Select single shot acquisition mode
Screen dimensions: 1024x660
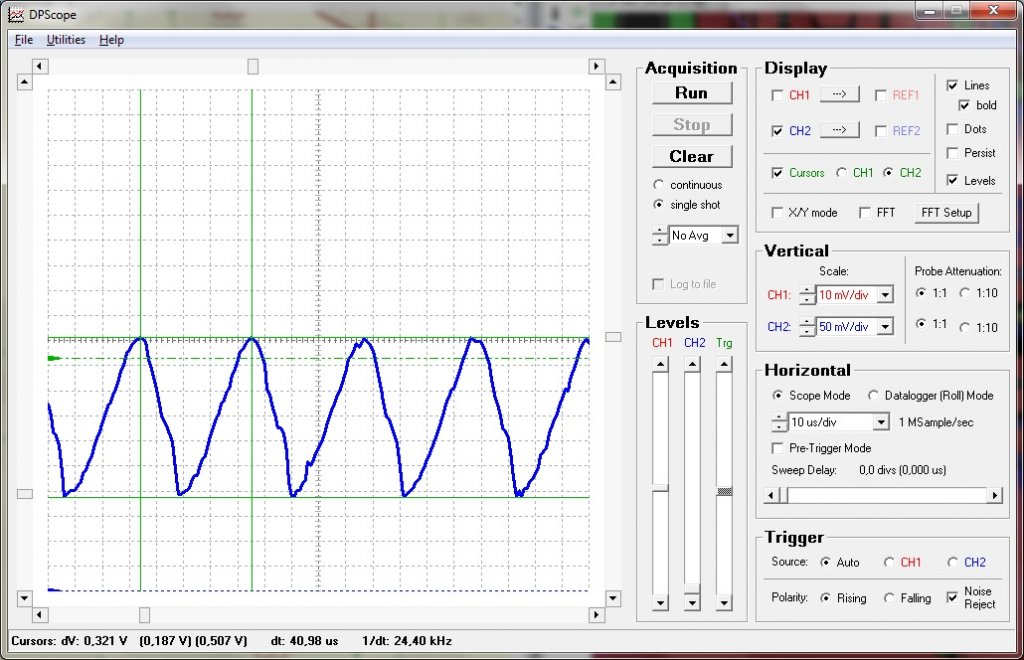coord(658,204)
